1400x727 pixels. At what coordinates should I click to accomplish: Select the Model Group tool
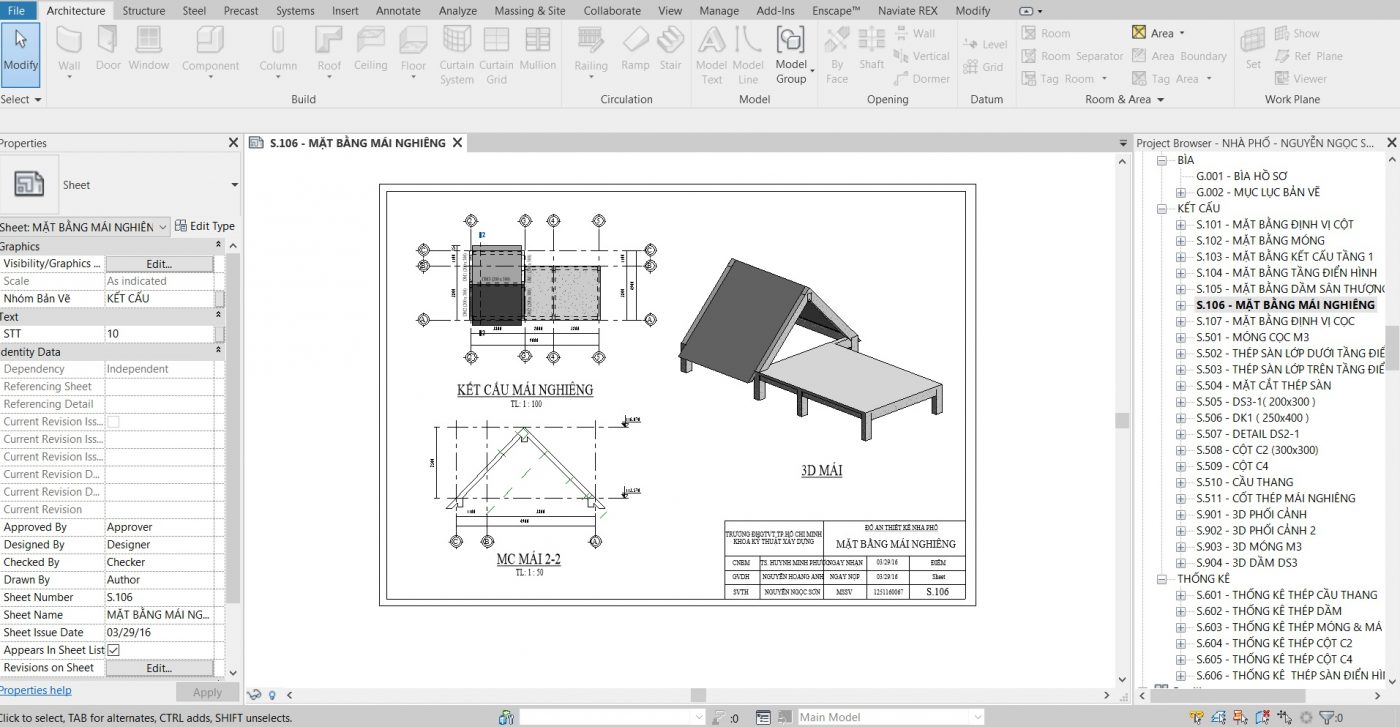click(791, 53)
